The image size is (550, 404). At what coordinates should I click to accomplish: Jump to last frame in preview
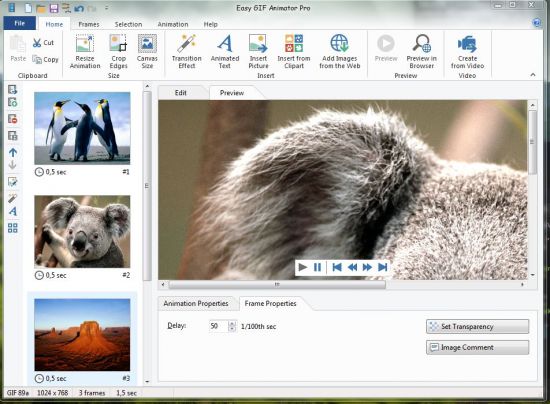point(383,267)
